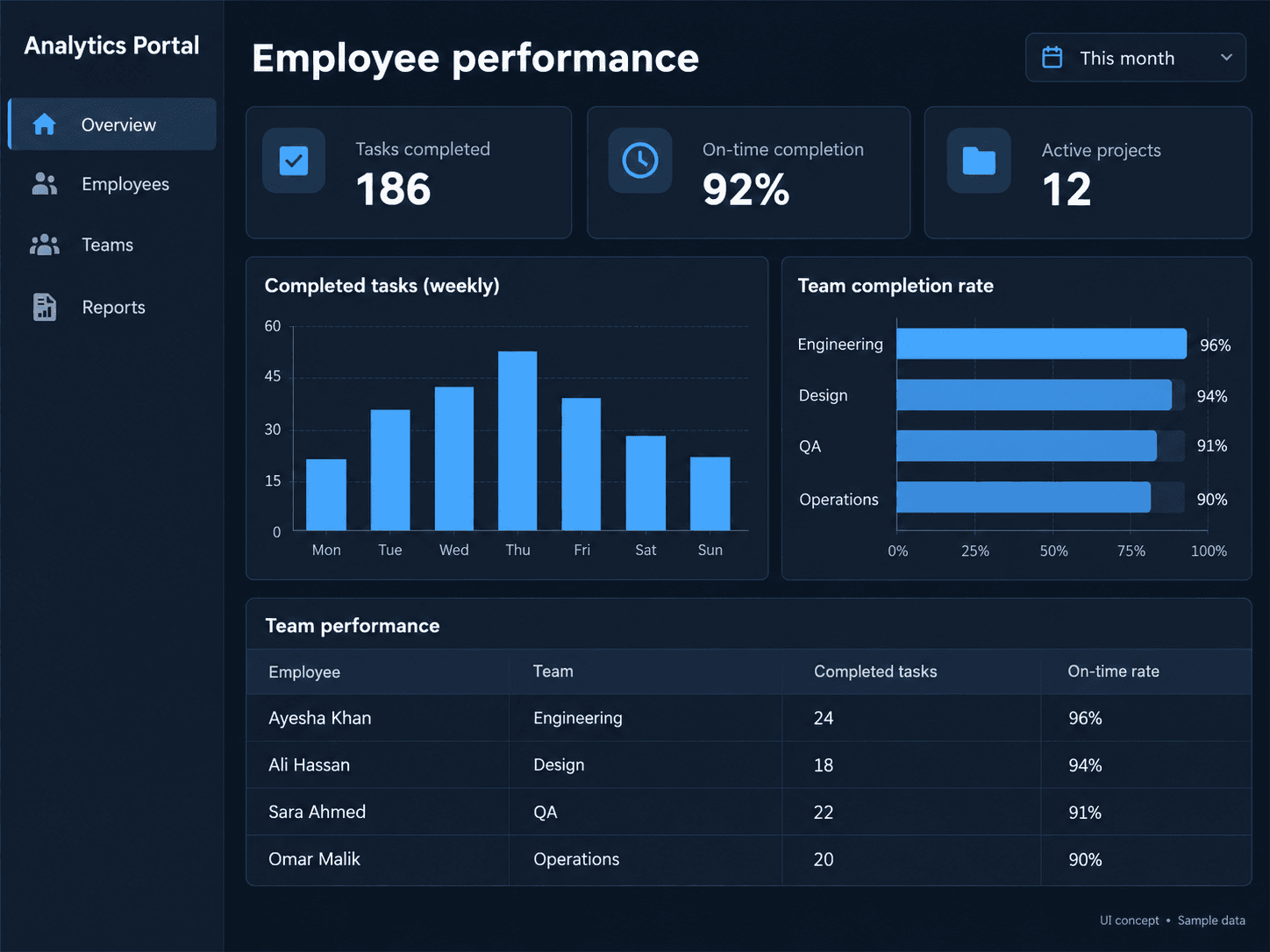Open the Employees menu item

(x=112, y=184)
